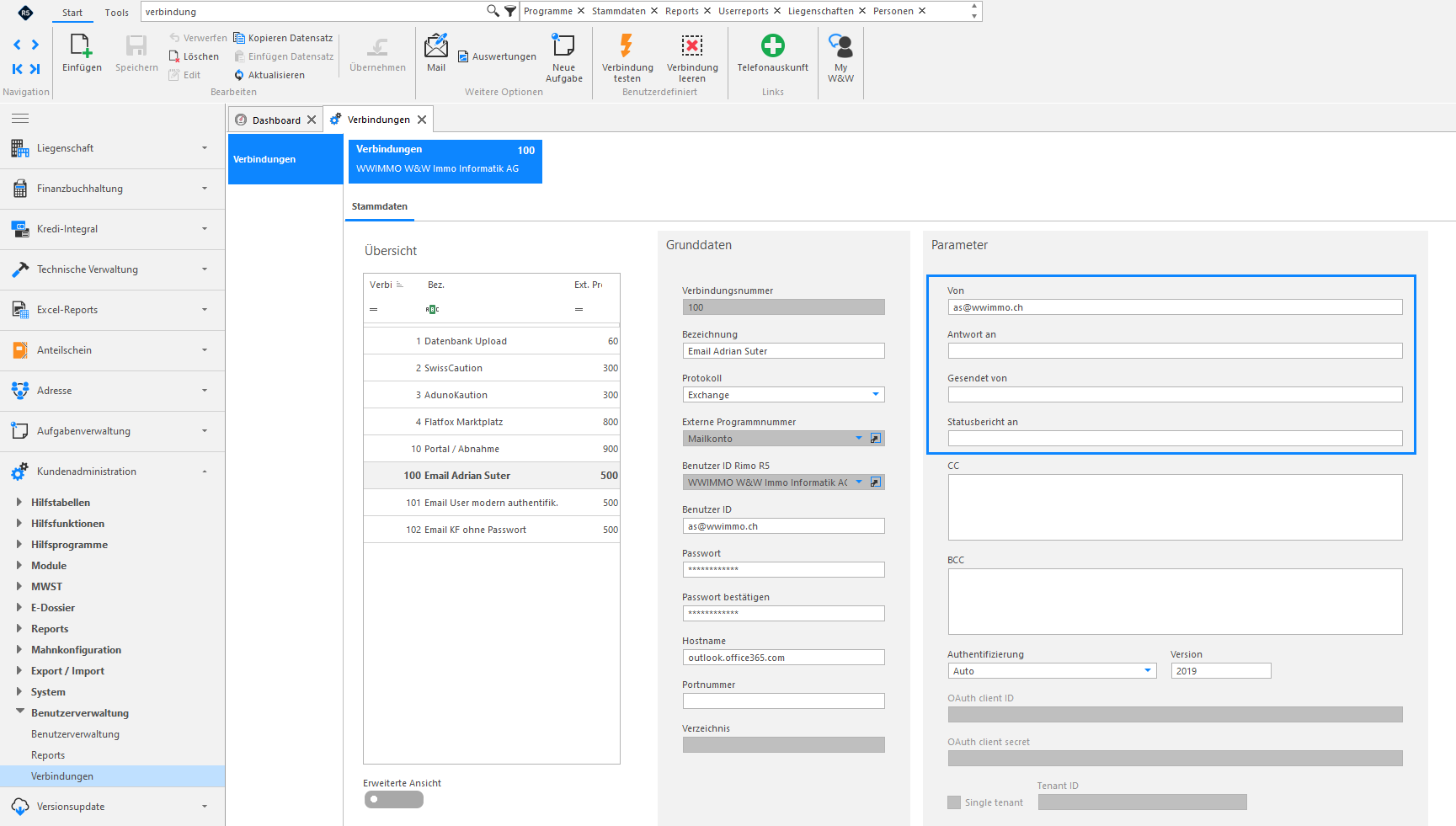Expand the Finanzbuchhaltung sidebar section
Image resolution: width=1456 pixels, height=826 pixels.
pyautogui.click(x=112, y=189)
